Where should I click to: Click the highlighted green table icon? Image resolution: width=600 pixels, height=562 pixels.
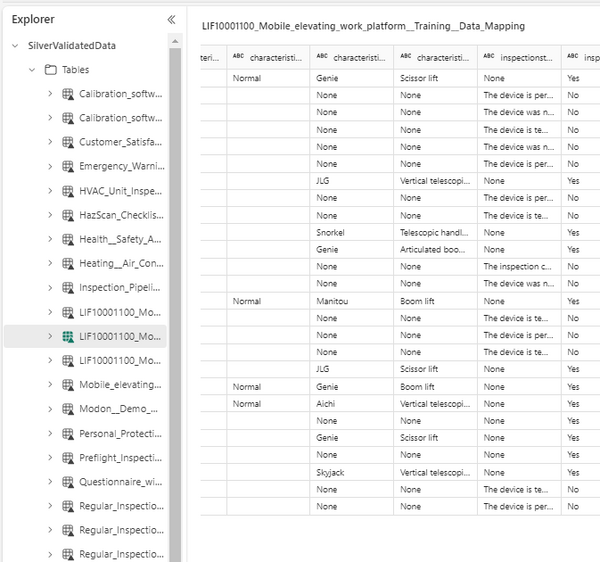tap(68, 336)
